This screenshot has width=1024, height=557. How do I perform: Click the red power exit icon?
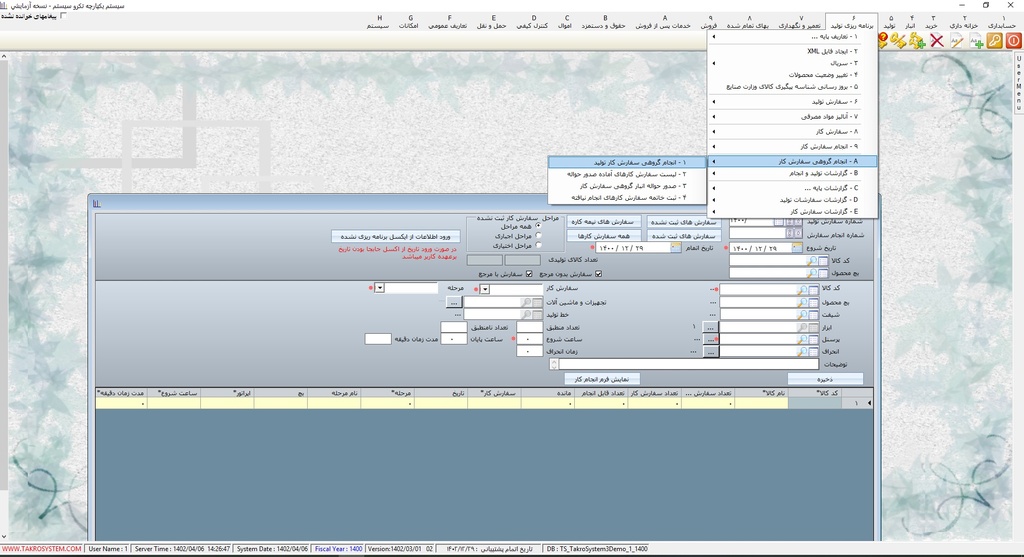coord(1013,41)
